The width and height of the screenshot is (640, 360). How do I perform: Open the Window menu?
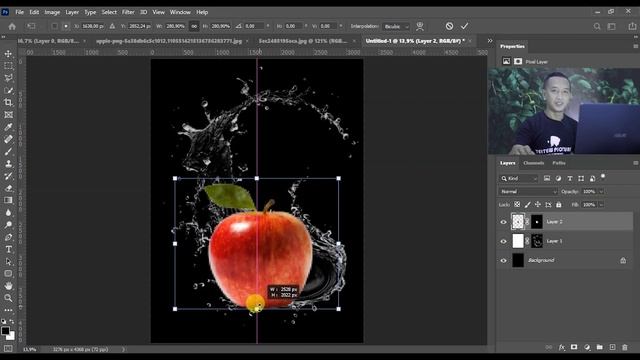[x=180, y=12]
